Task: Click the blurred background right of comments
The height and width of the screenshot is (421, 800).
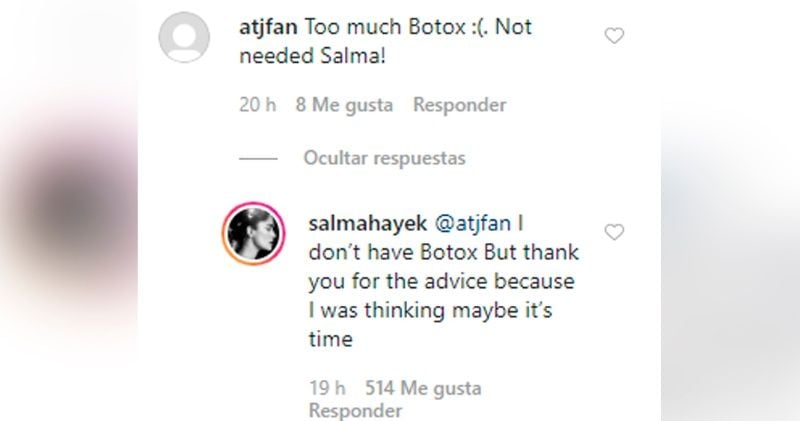Action: tap(730, 210)
